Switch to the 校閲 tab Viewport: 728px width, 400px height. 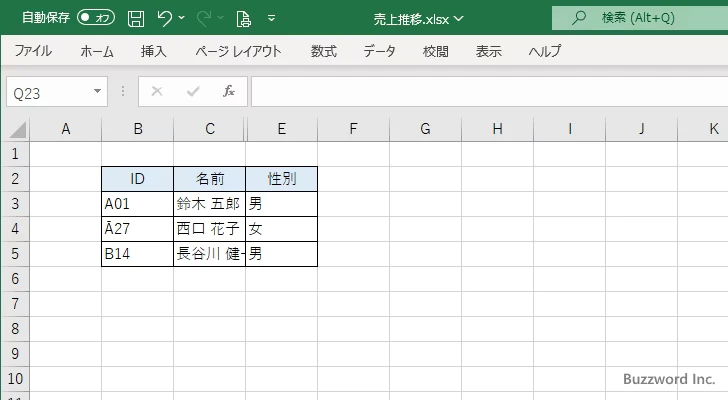(436, 51)
